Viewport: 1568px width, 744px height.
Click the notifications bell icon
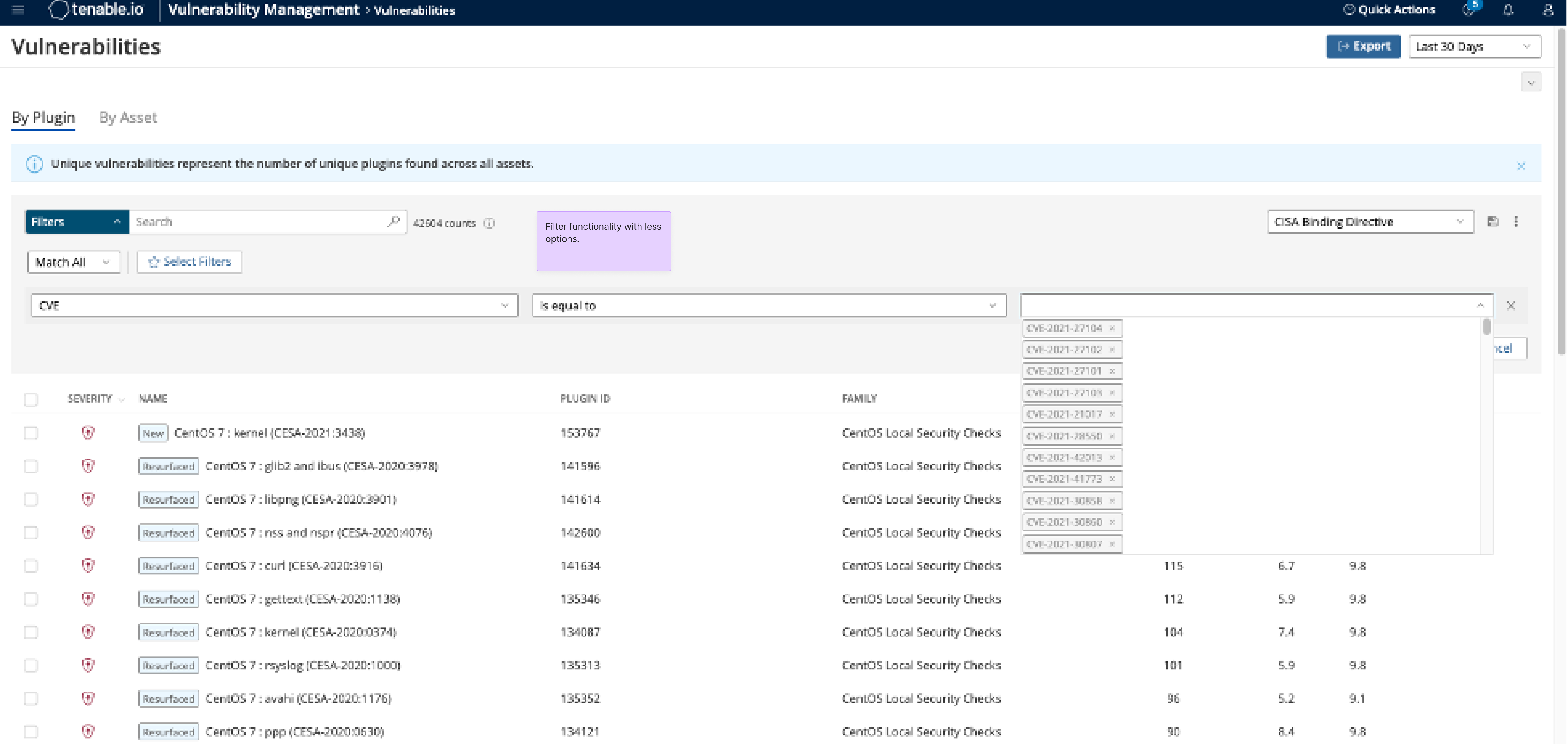click(1508, 10)
